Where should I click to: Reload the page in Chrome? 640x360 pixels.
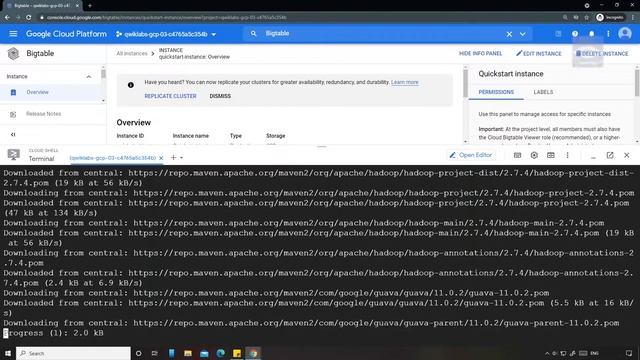pos(29,18)
